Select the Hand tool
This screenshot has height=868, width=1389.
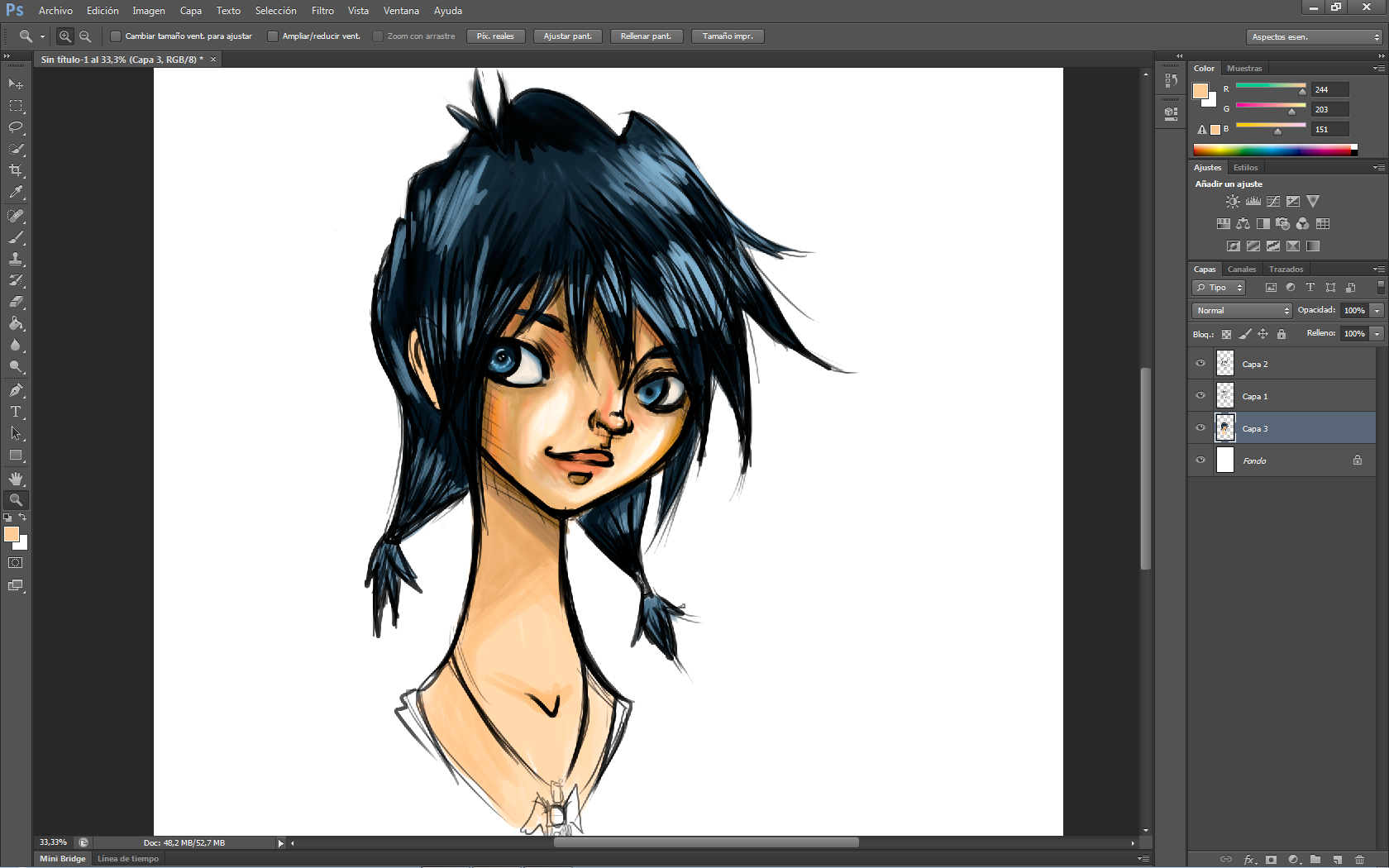coord(16,479)
